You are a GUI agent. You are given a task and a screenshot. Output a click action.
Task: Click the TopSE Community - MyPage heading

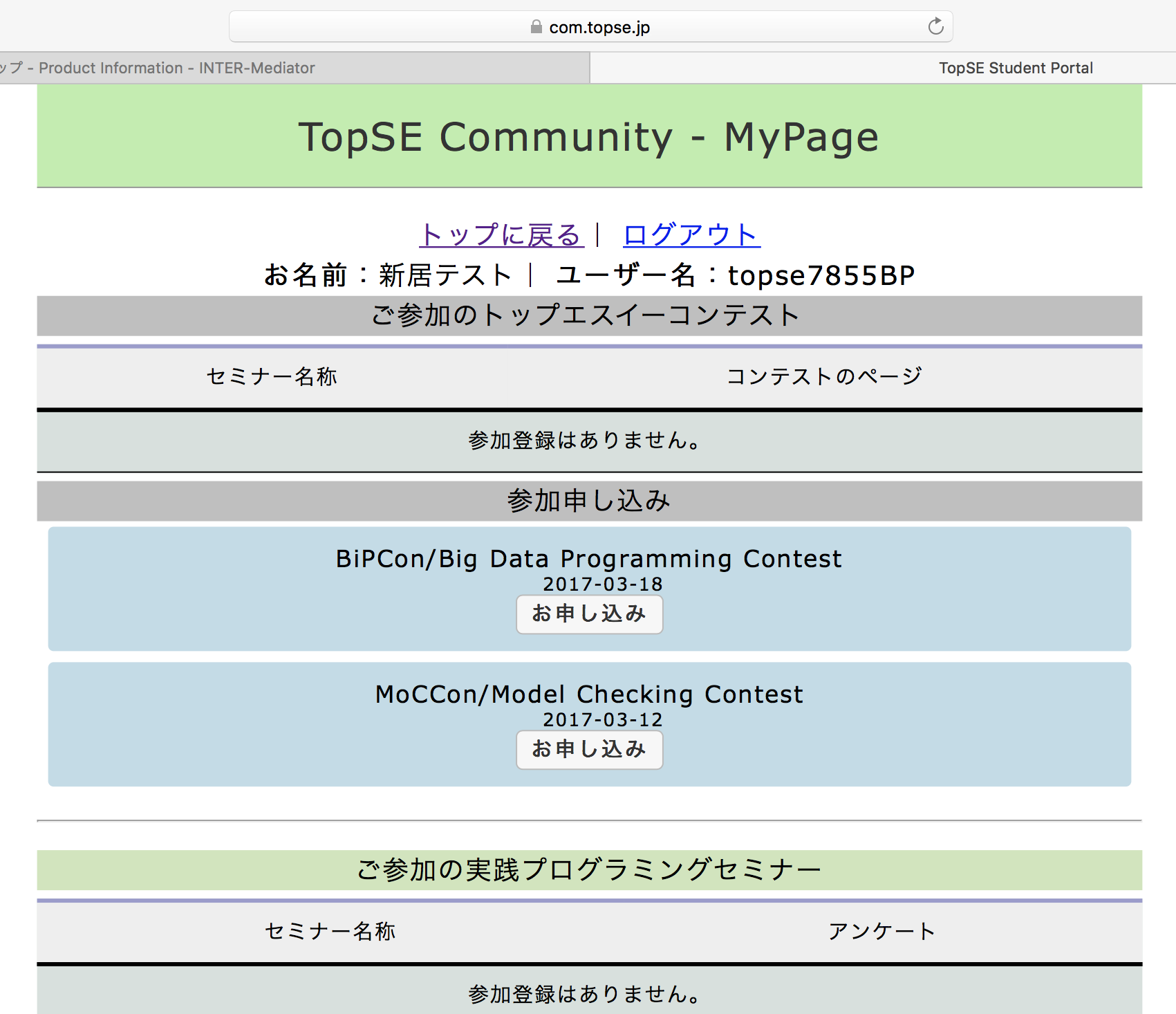click(x=588, y=137)
